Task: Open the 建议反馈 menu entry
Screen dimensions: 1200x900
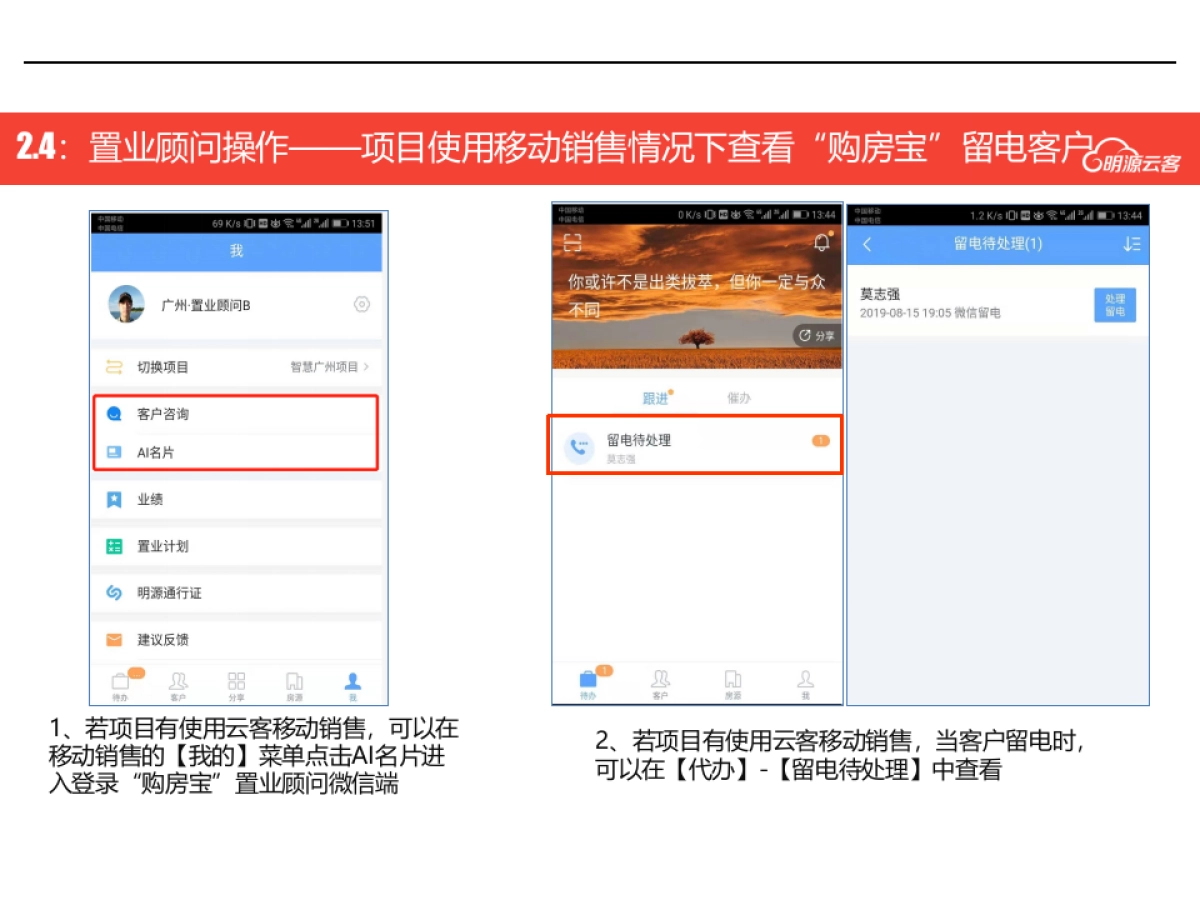Action: (x=165, y=640)
